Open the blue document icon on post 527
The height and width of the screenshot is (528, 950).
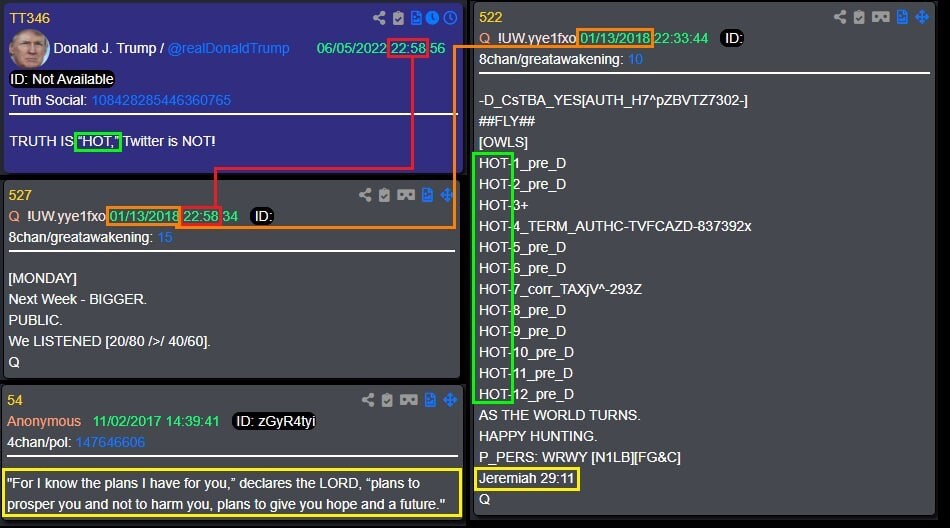coord(427,195)
